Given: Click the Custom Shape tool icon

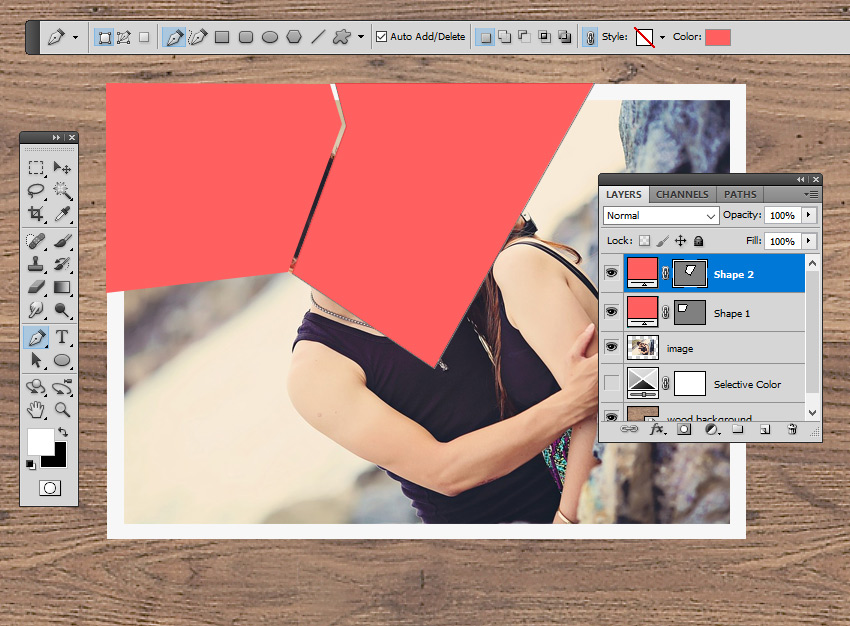Looking at the screenshot, I should 341,37.
